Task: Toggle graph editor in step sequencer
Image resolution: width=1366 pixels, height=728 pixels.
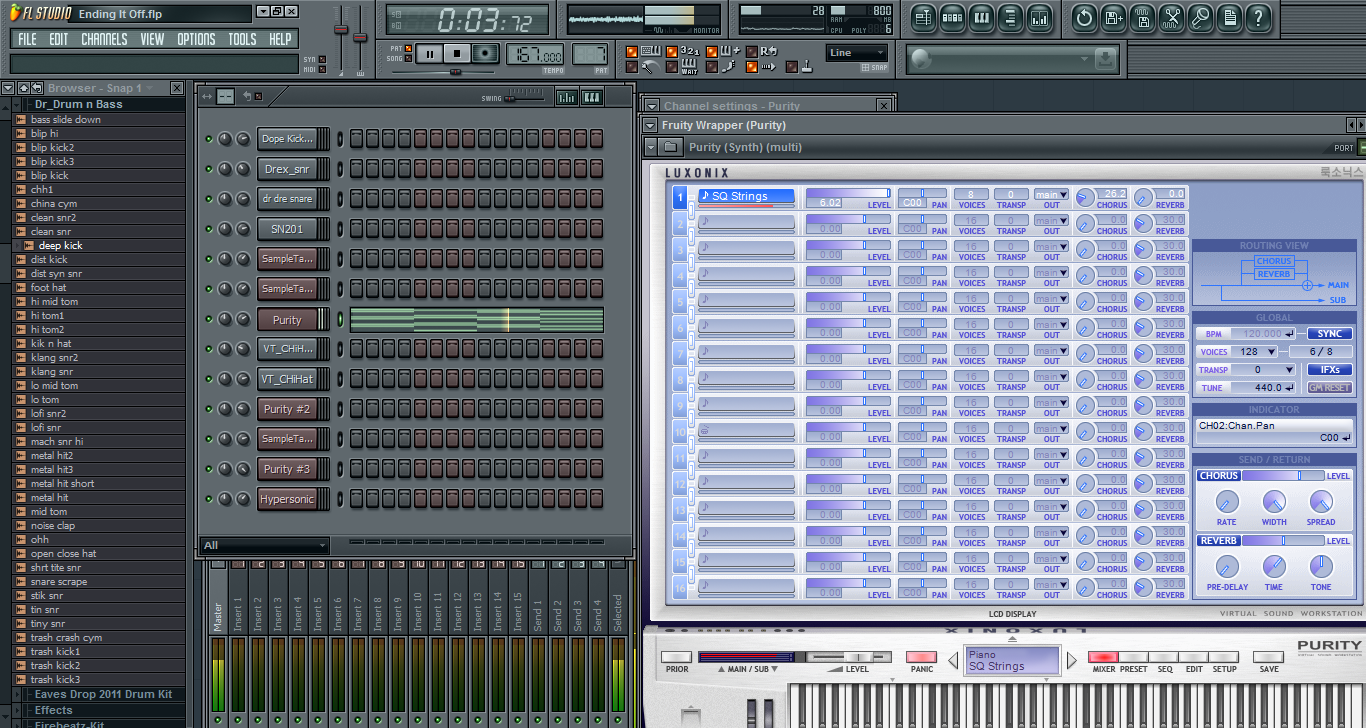Action: click(567, 97)
